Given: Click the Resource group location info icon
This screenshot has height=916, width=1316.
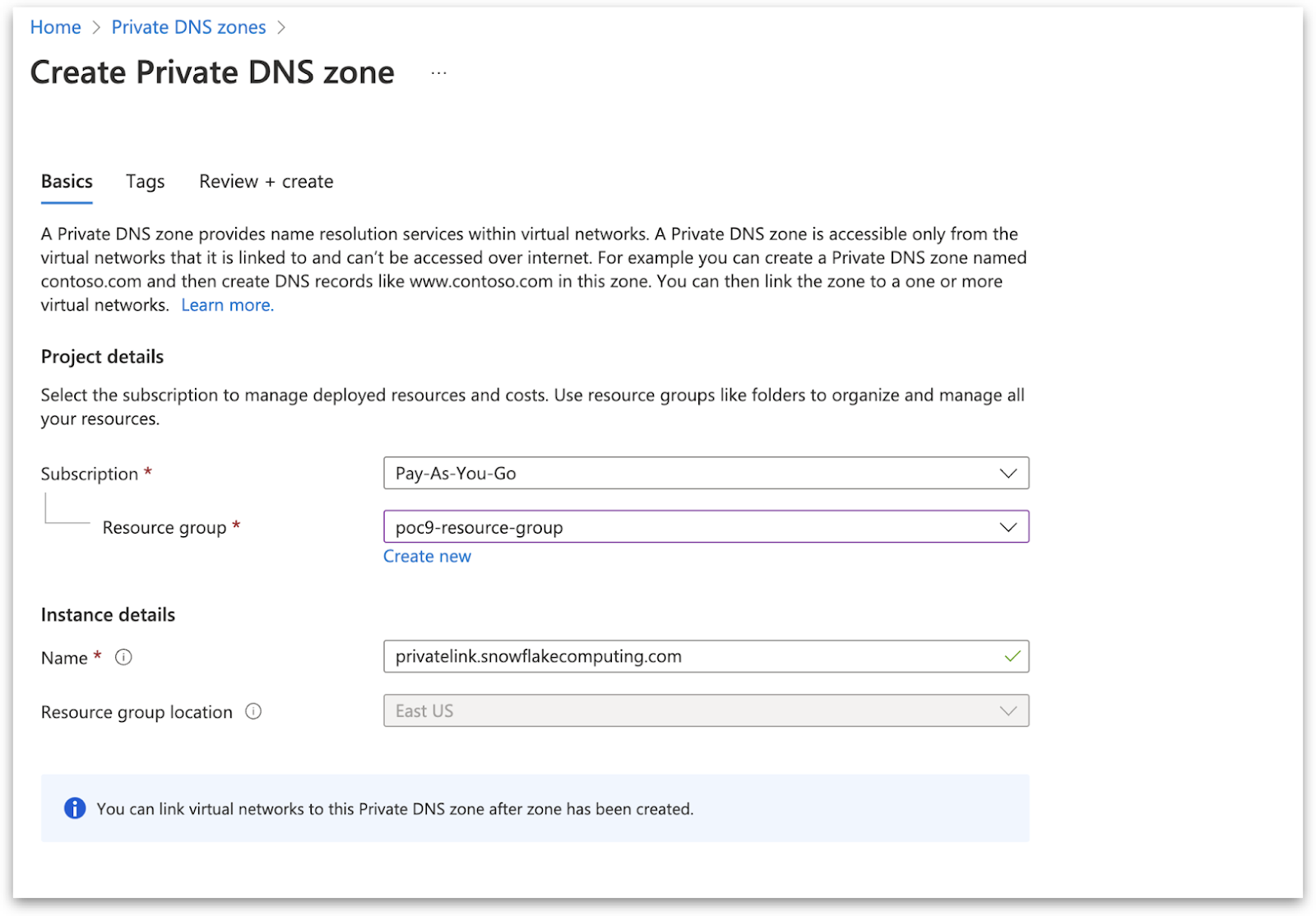Looking at the screenshot, I should (x=253, y=711).
